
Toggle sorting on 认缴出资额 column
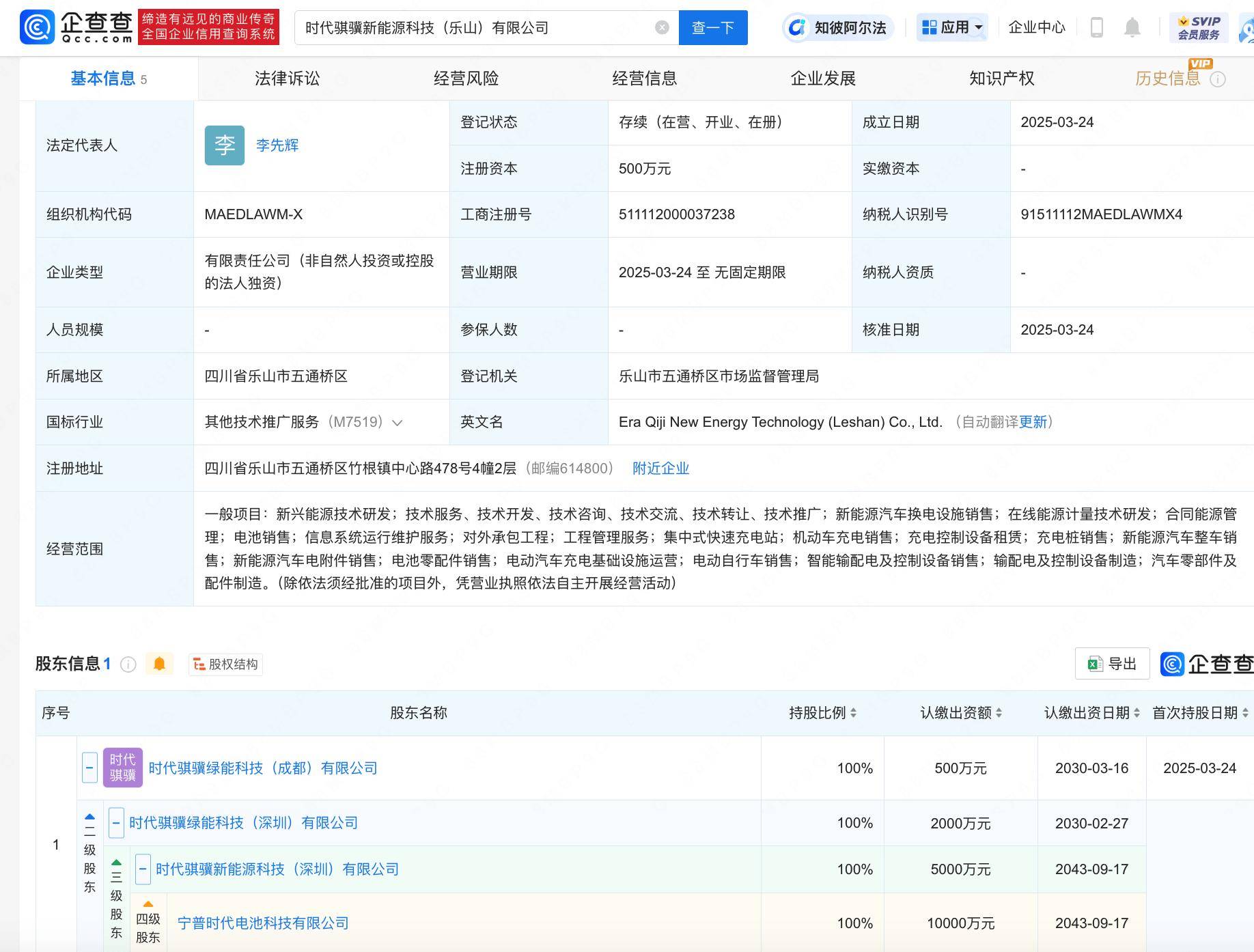[x=1000, y=713]
